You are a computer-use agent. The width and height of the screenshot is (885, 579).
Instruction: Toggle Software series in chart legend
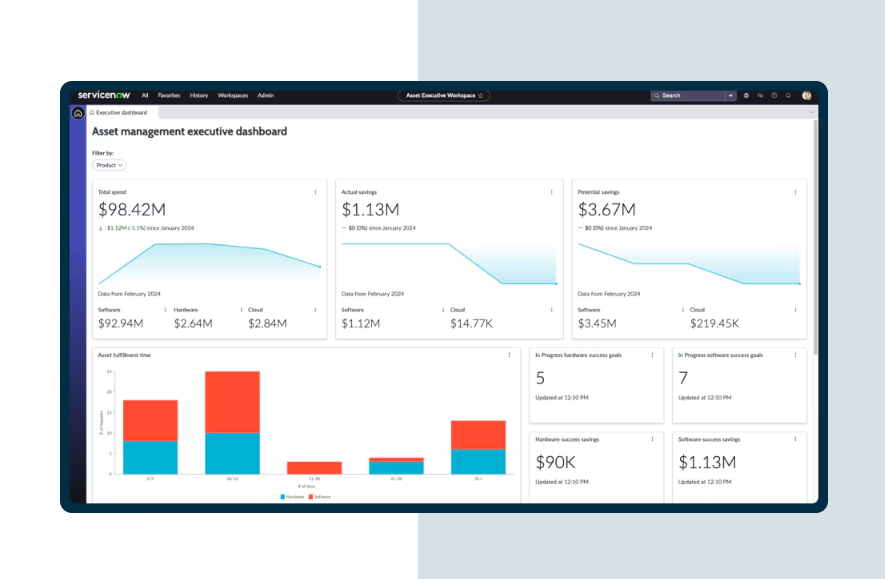click(319, 496)
